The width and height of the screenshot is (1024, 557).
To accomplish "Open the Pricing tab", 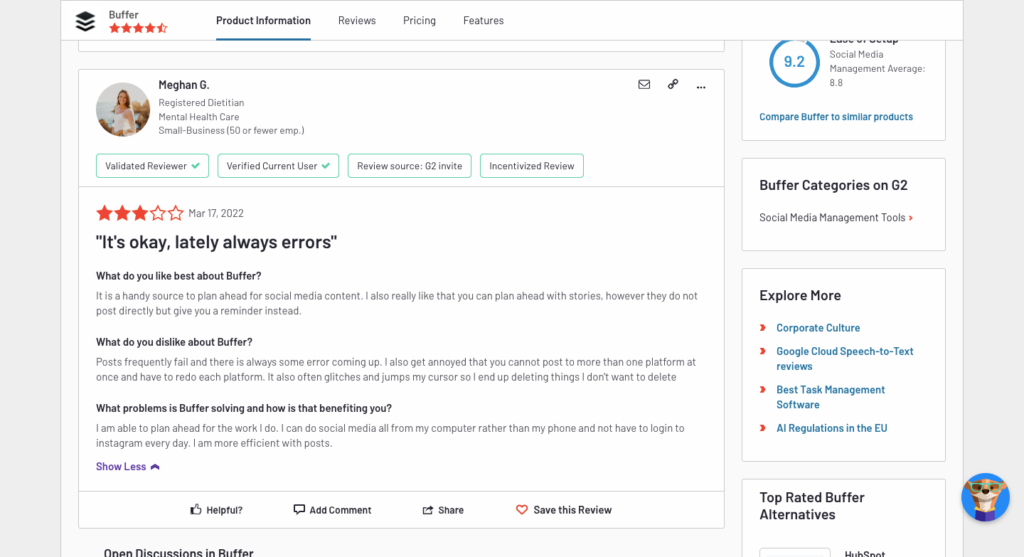I will pyautogui.click(x=419, y=21).
